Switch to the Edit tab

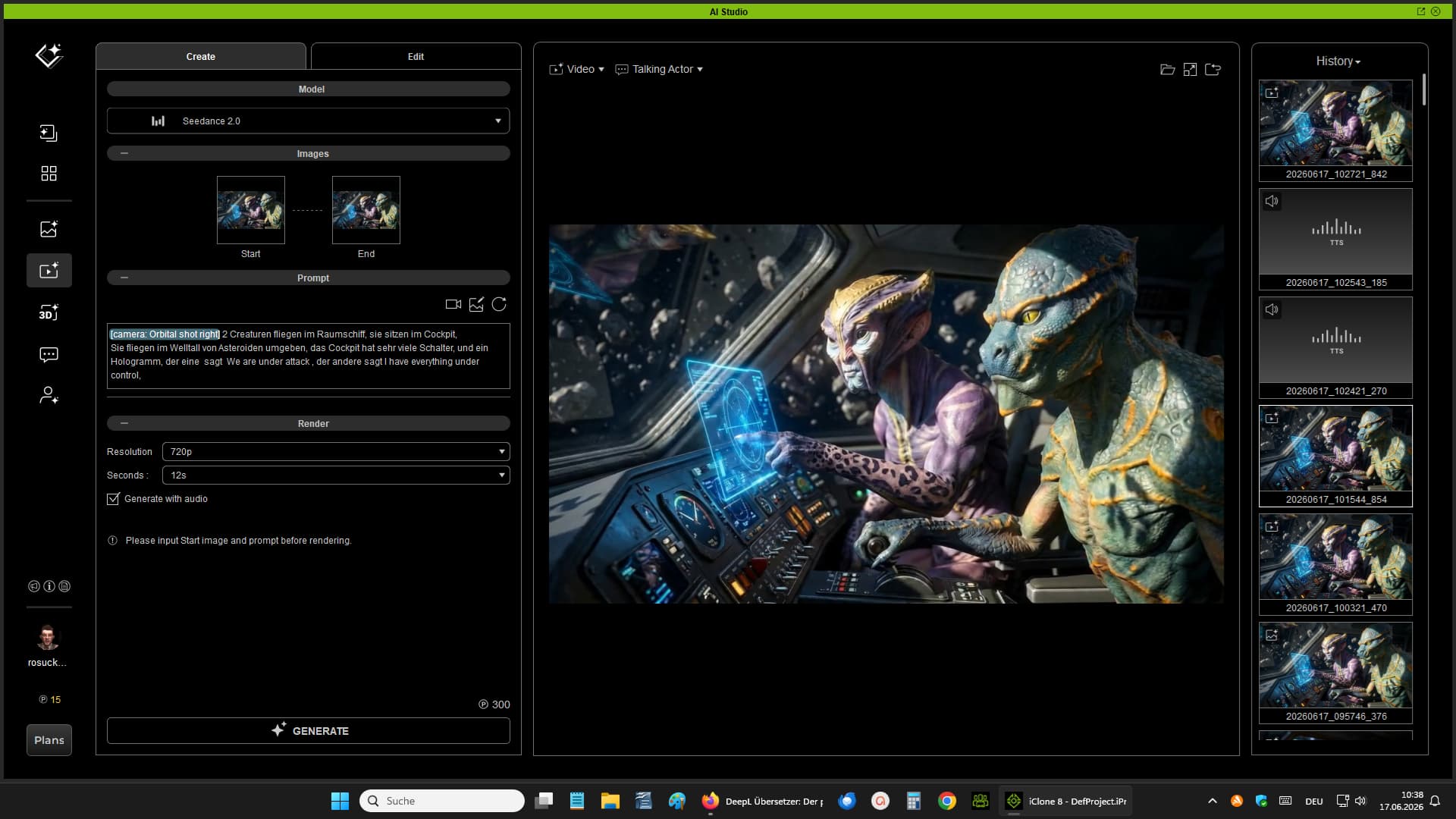(416, 56)
